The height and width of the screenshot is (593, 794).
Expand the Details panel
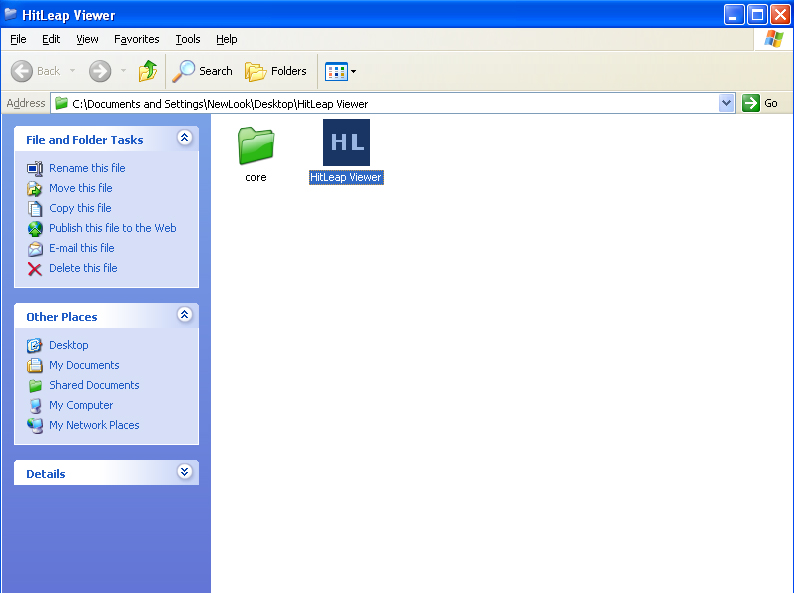(x=185, y=472)
